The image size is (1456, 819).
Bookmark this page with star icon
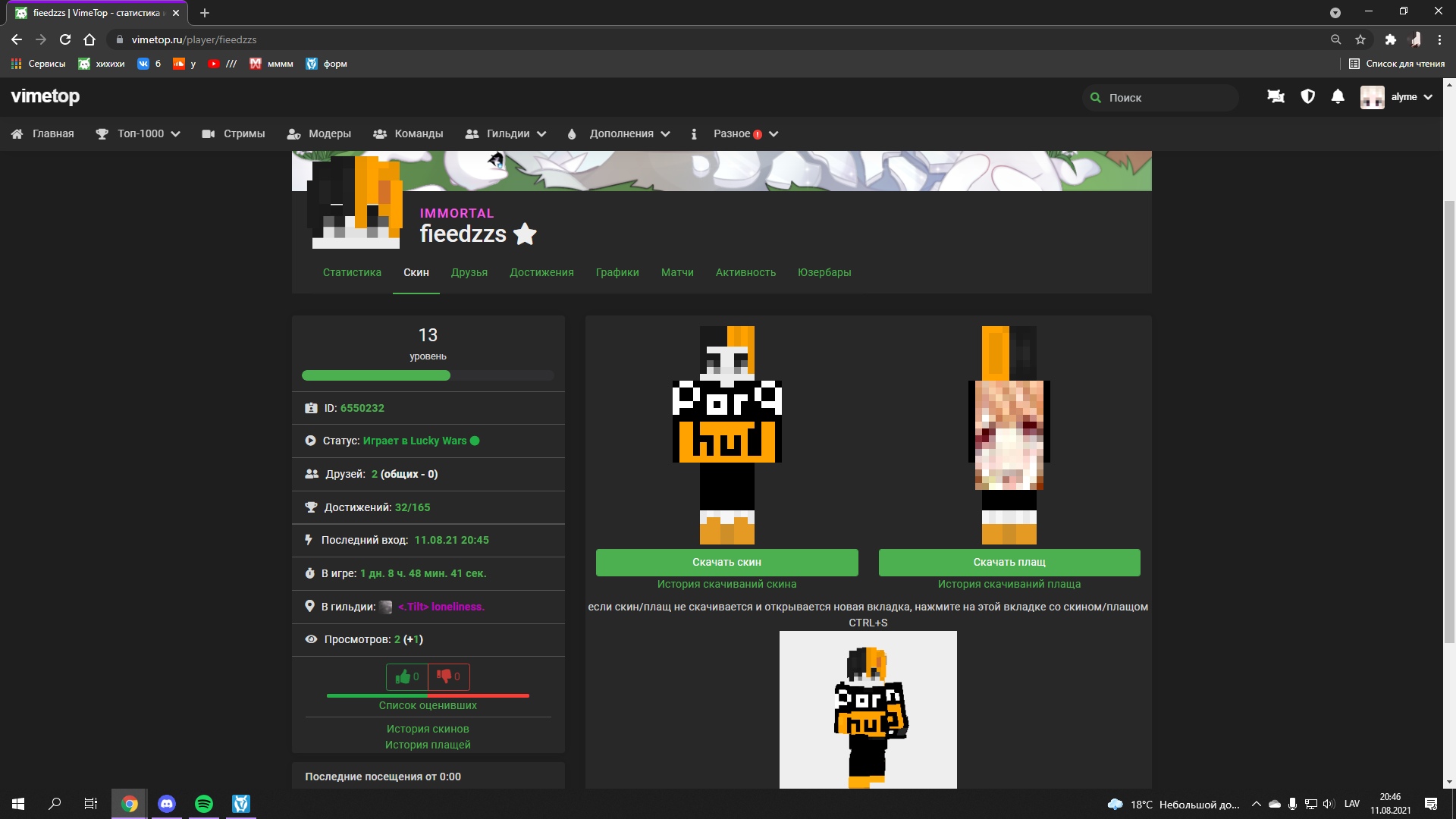tap(1360, 39)
